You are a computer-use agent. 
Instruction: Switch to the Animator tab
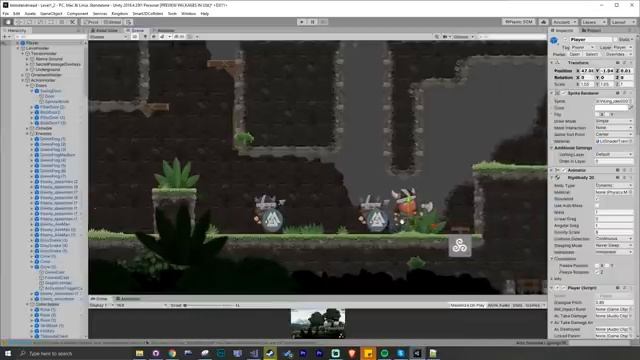coord(164,31)
